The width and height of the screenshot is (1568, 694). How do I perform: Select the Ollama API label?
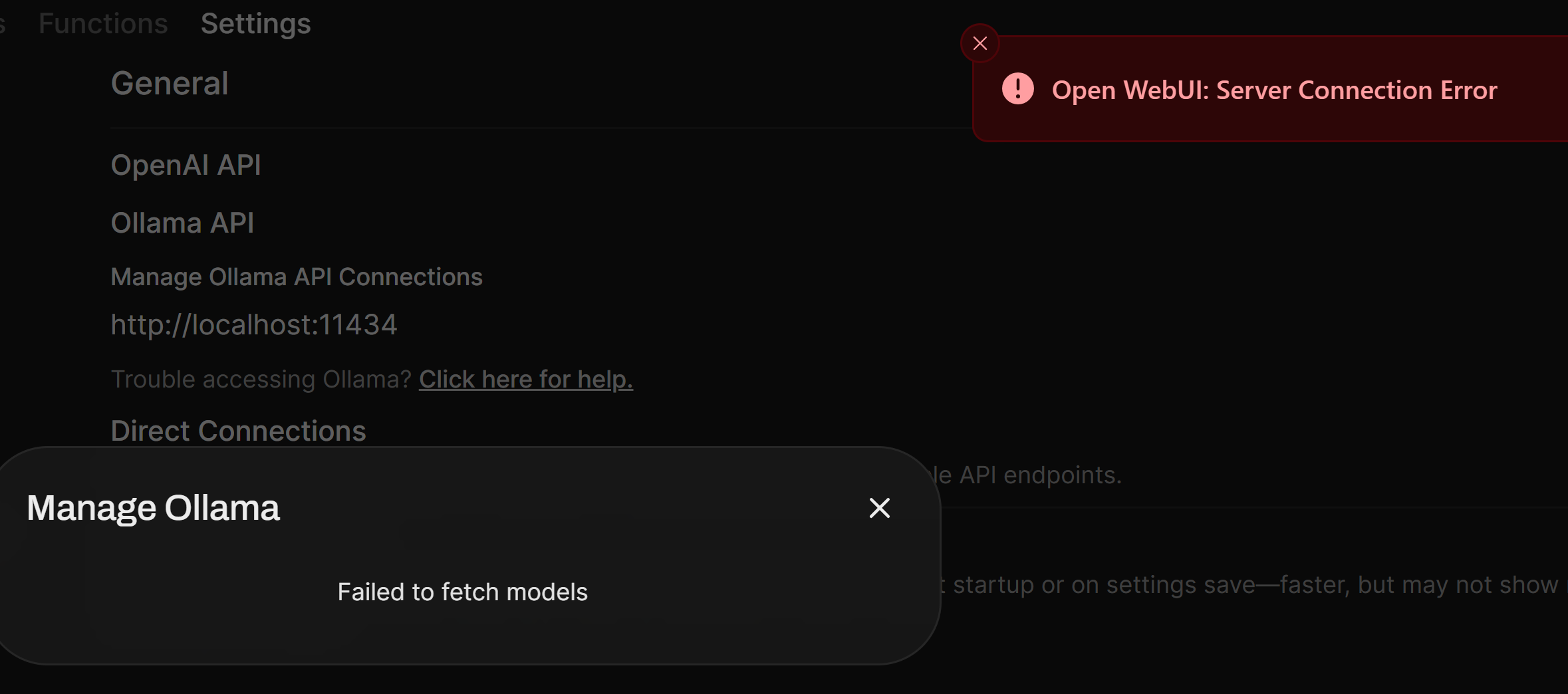(x=182, y=223)
